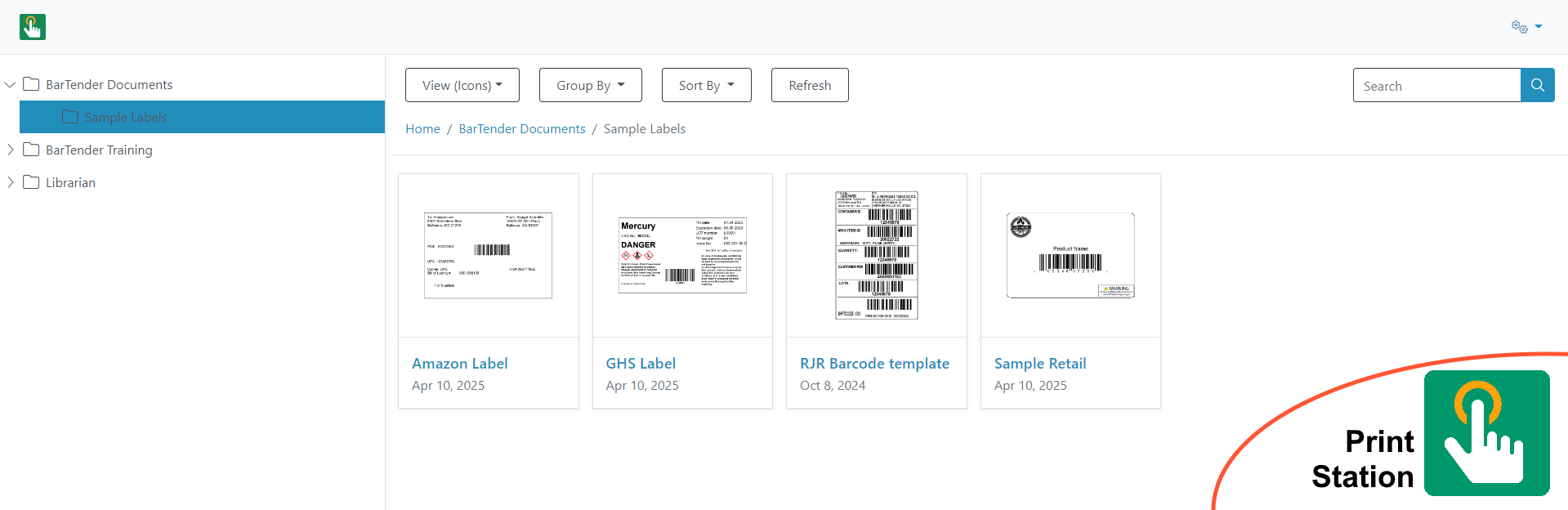
Task: Open the settings gear menu
Action: point(1526,27)
